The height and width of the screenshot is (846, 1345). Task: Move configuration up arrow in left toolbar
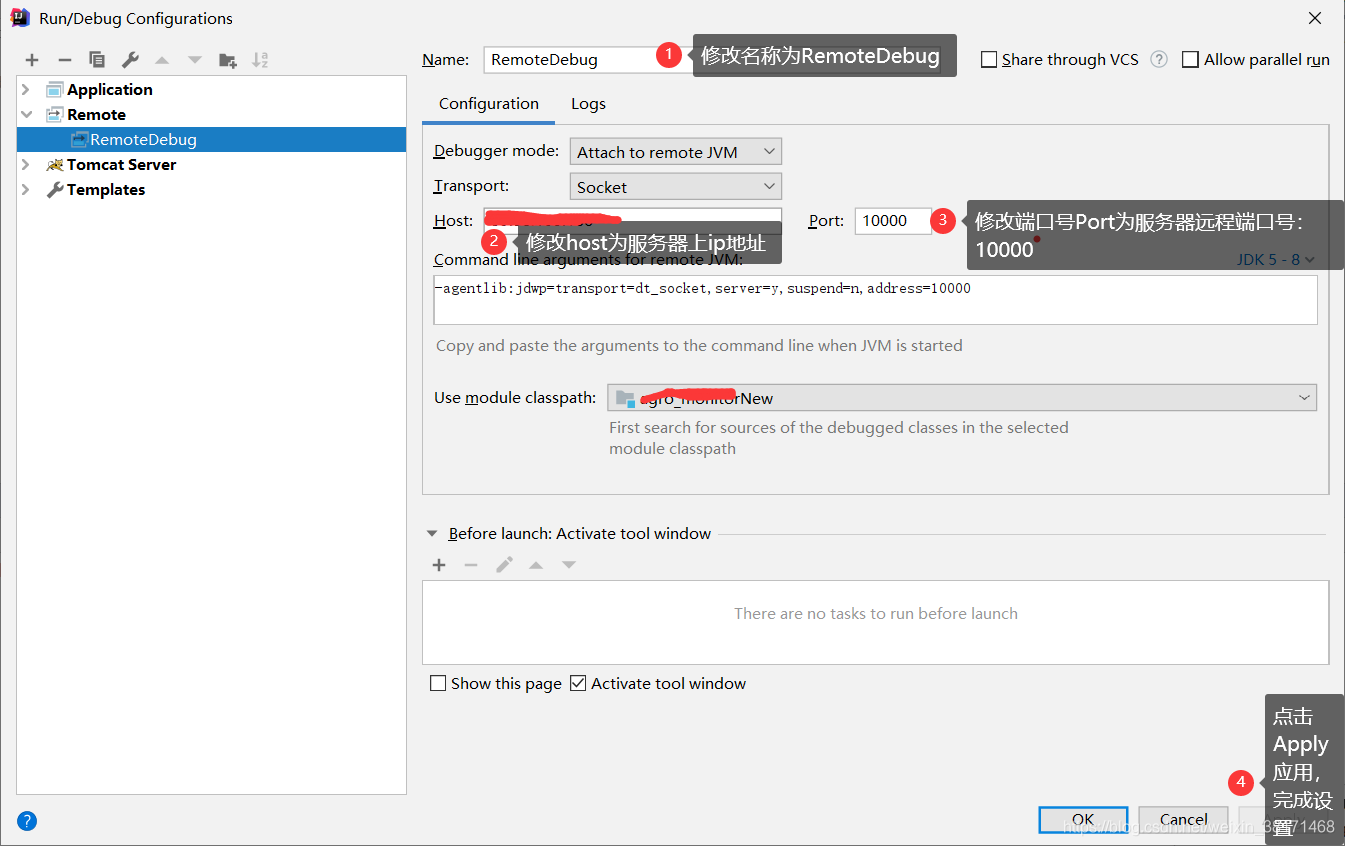(162, 60)
